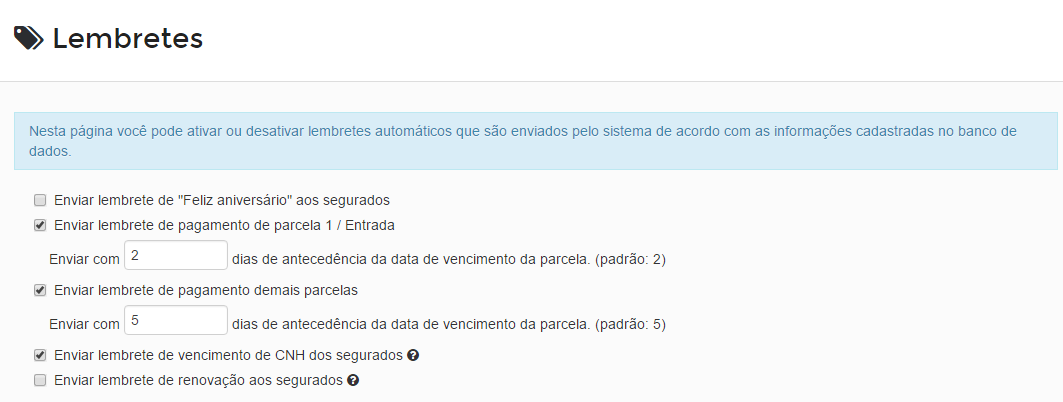Click label text mentioning "Feliz aniversário"
The width and height of the screenshot is (1063, 402).
222,201
